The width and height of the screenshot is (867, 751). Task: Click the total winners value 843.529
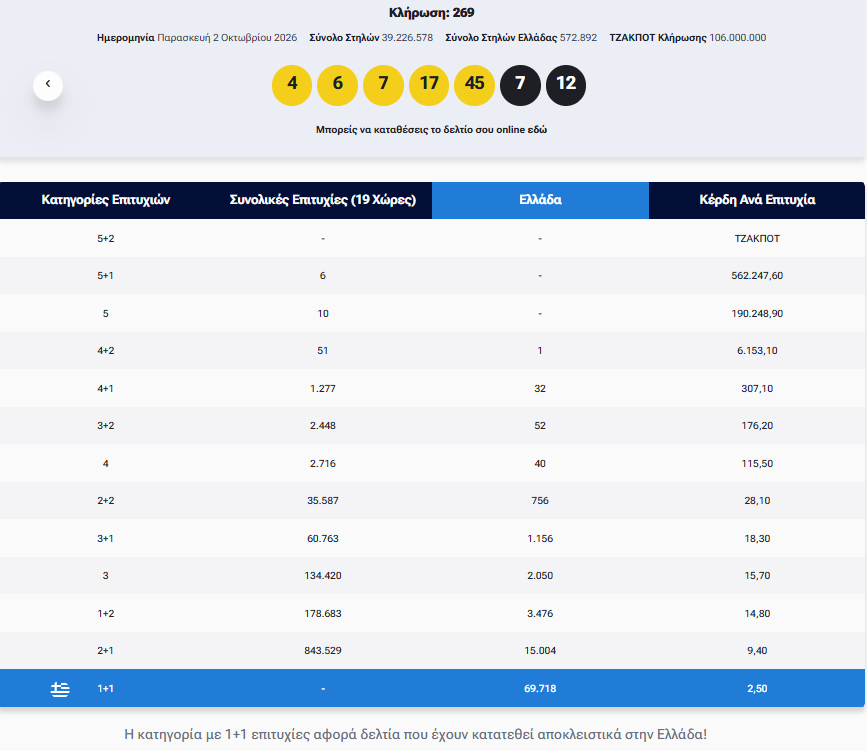pos(323,651)
